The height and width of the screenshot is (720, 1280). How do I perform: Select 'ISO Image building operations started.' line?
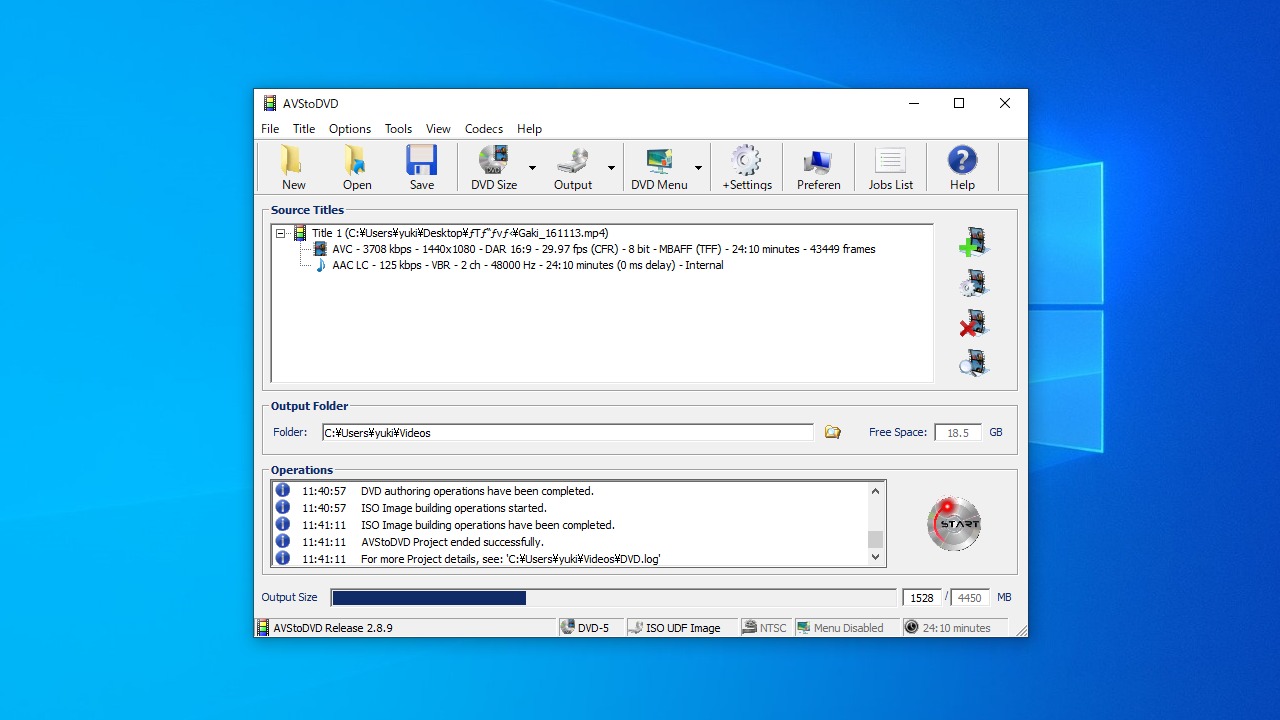pyautogui.click(x=454, y=508)
